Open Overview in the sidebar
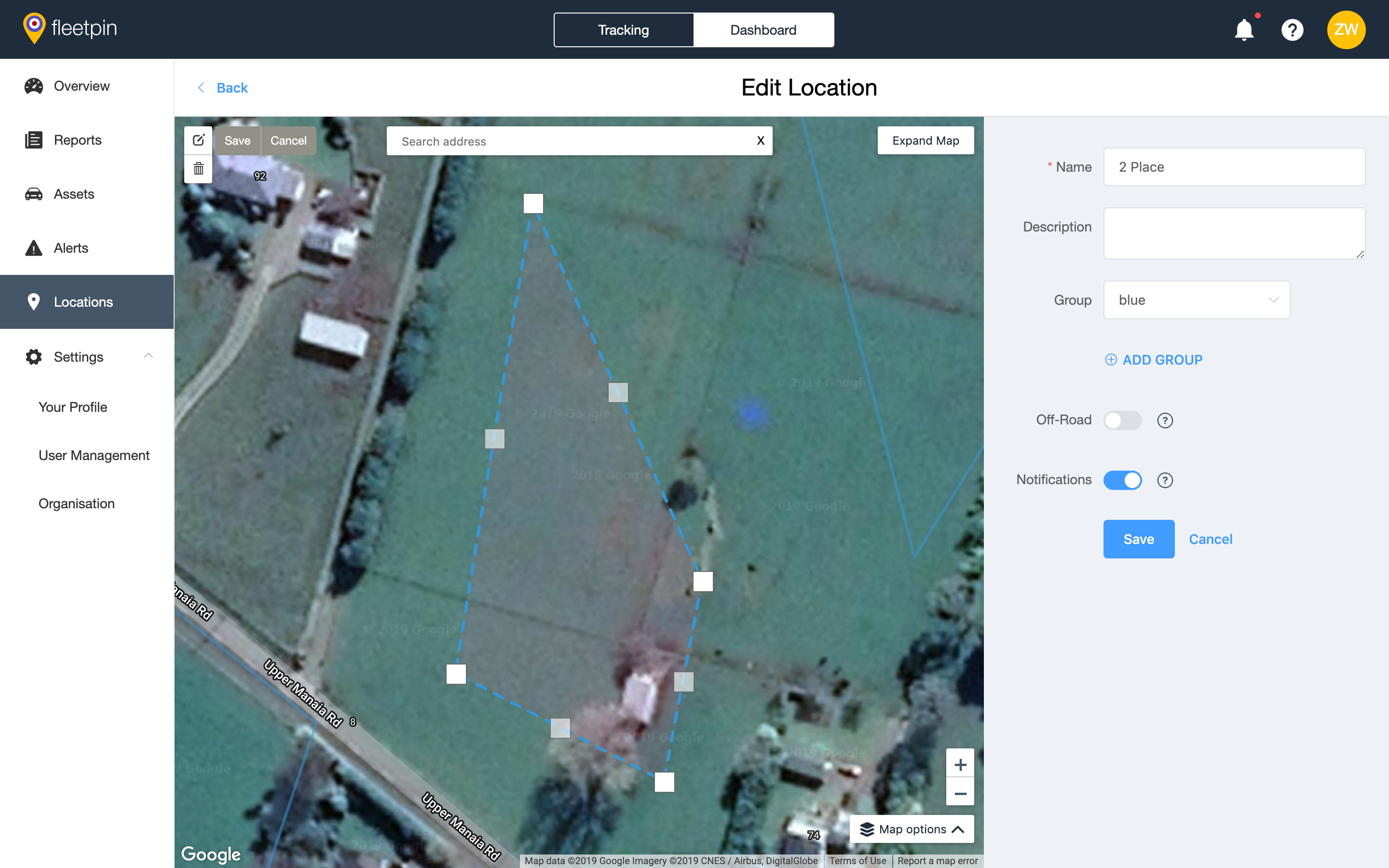Viewport: 1389px width, 868px height. (87, 86)
